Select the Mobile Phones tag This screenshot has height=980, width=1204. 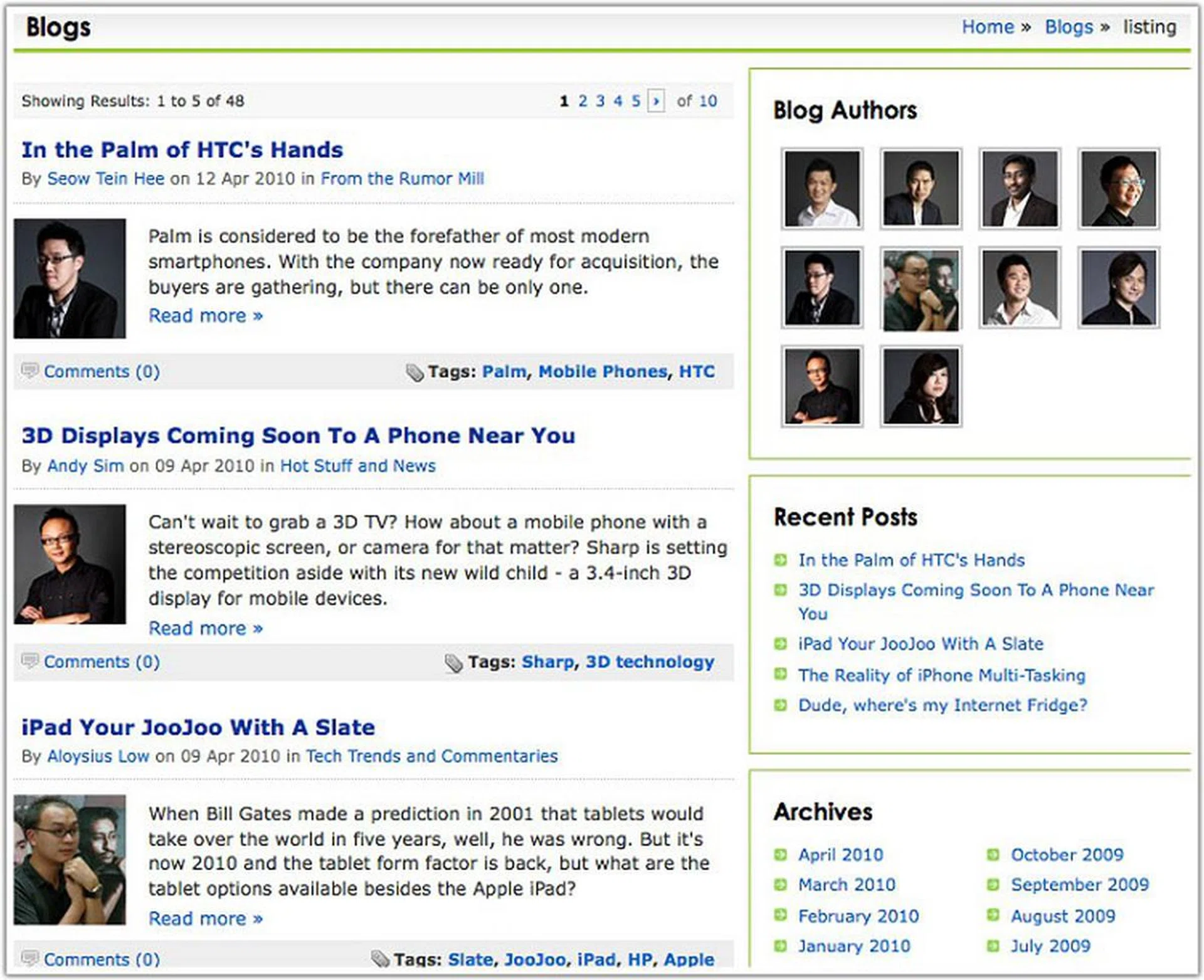(602, 372)
